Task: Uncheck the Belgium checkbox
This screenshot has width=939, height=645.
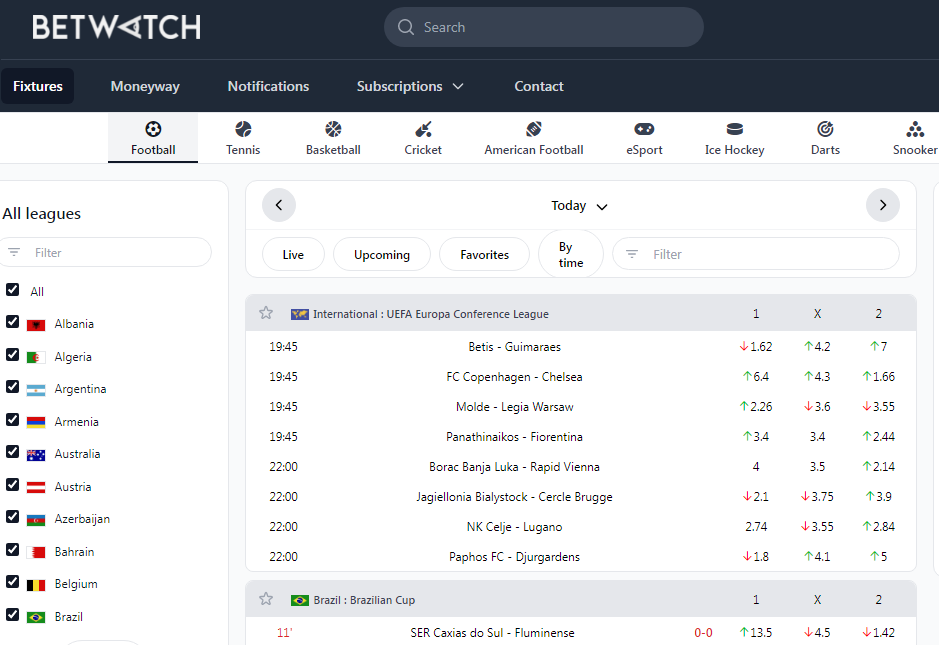Action: pos(13,583)
